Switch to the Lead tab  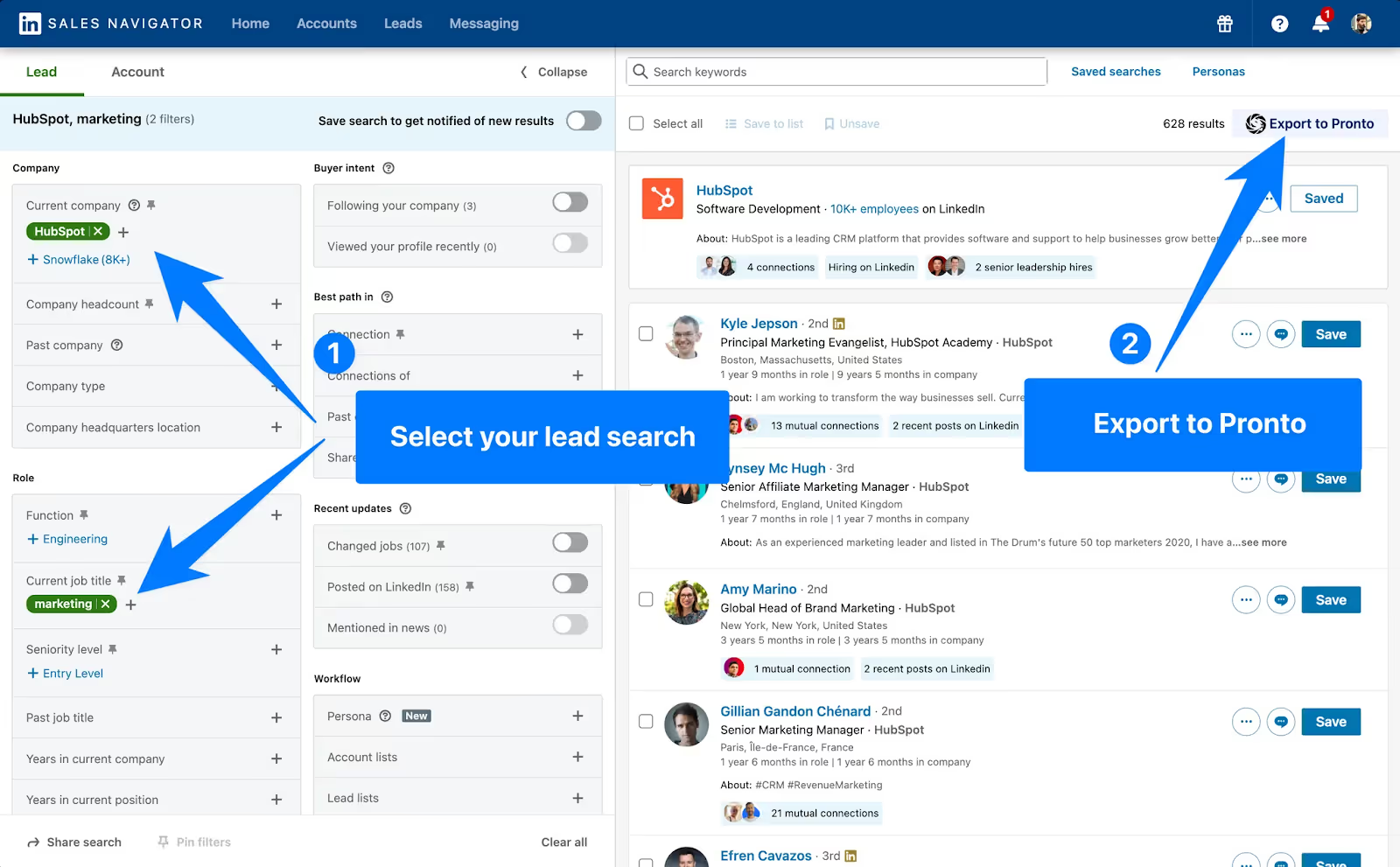coord(41,72)
